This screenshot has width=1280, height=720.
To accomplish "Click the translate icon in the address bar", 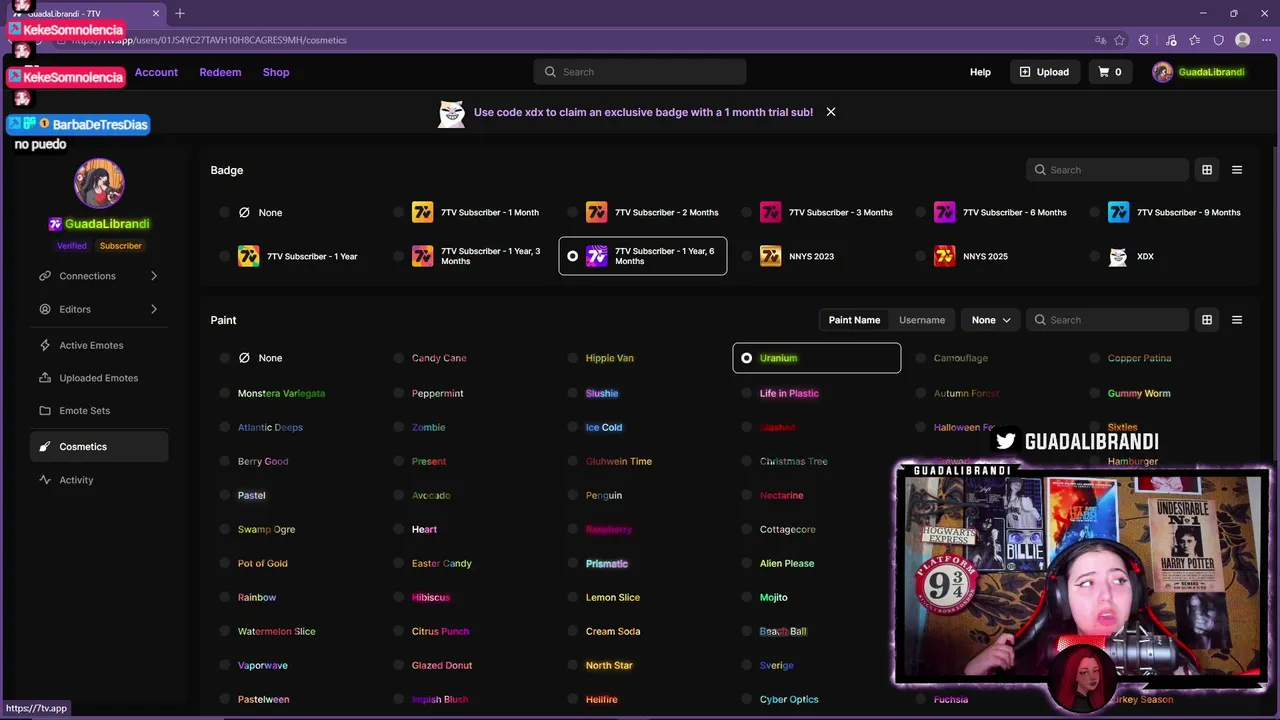I will 1100,40.
